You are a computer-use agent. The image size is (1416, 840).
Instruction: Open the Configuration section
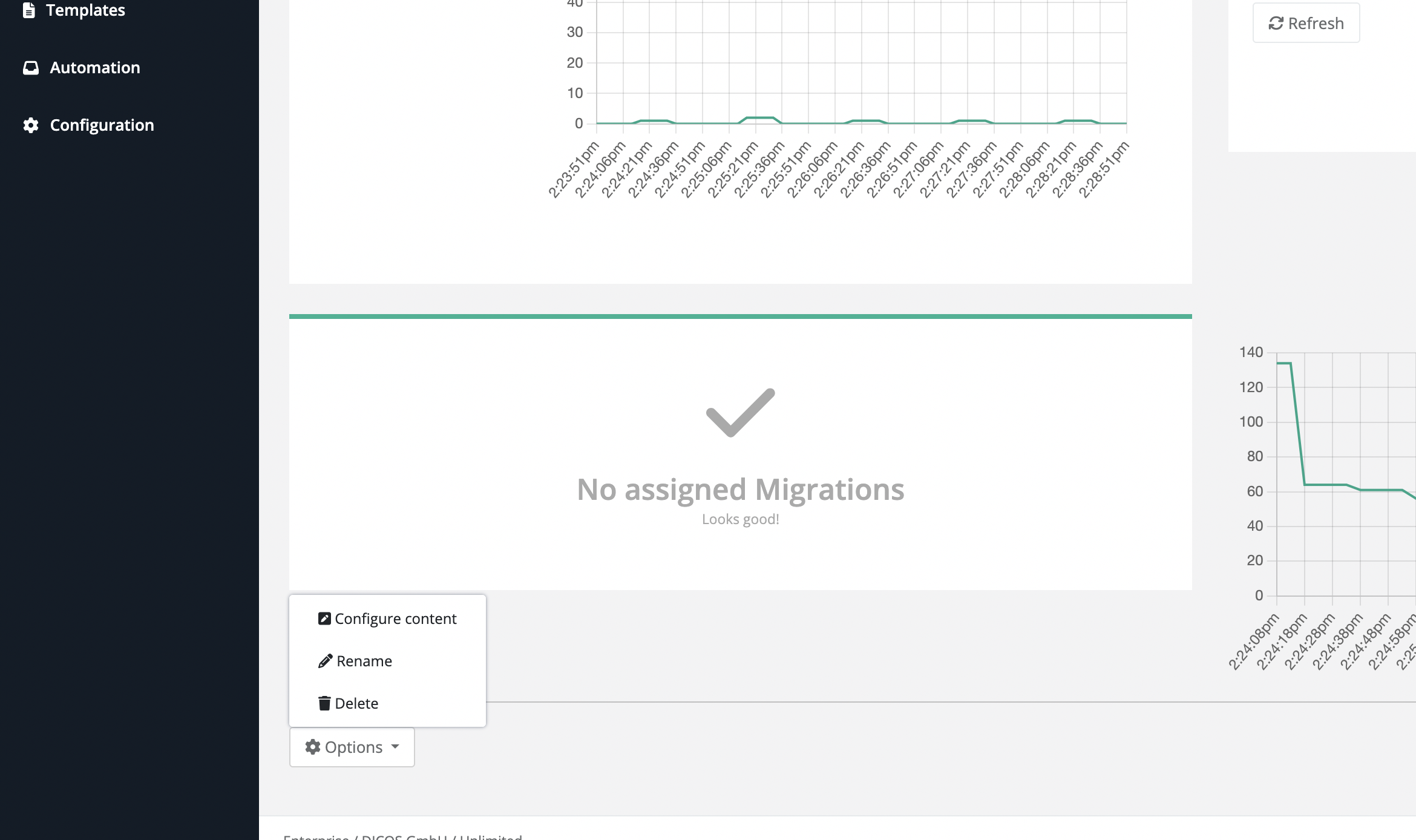coord(102,125)
